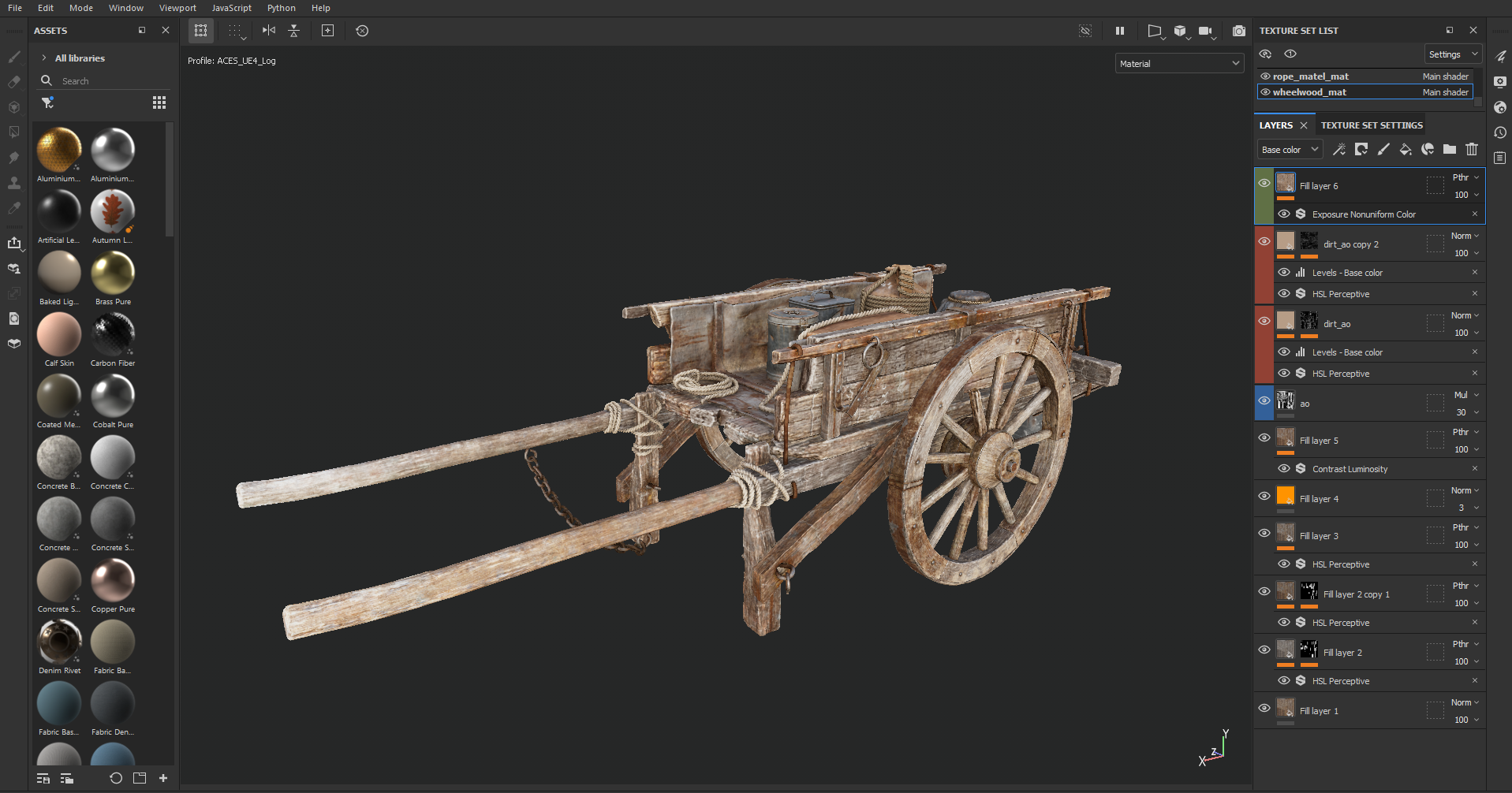Hide the rope_matel_mat texture set
The image size is (1512, 793).
click(x=1265, y=76)
